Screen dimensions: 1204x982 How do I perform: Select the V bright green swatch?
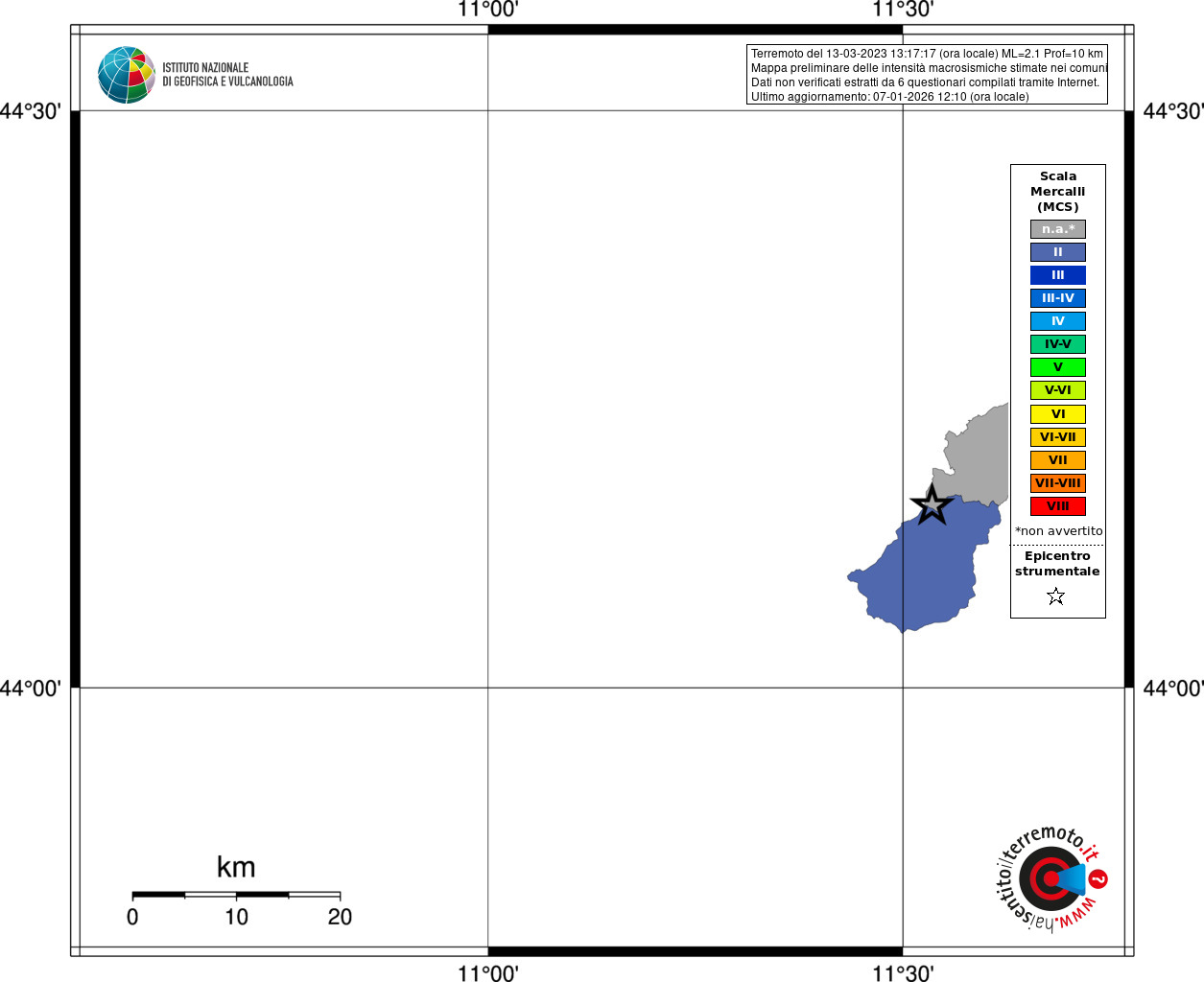click(1058, 367)
